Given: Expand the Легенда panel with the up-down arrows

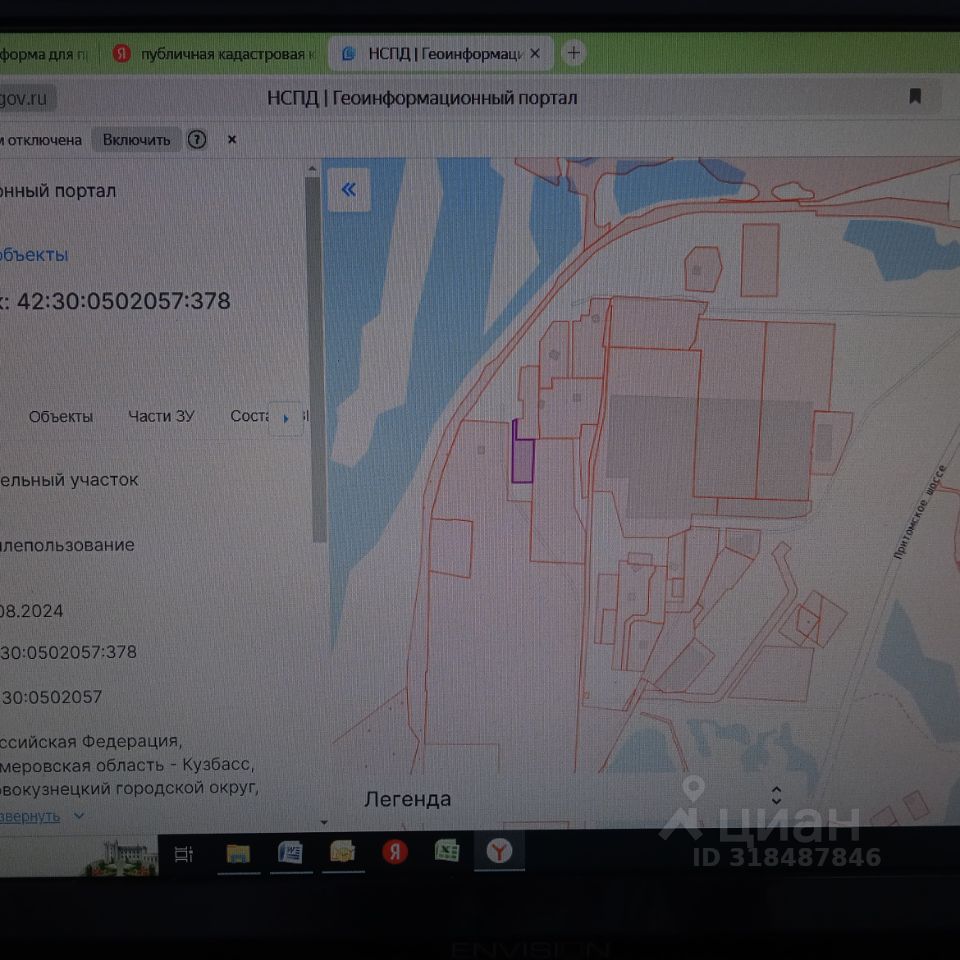Looking at the screenshot, I should pos(776,795).
